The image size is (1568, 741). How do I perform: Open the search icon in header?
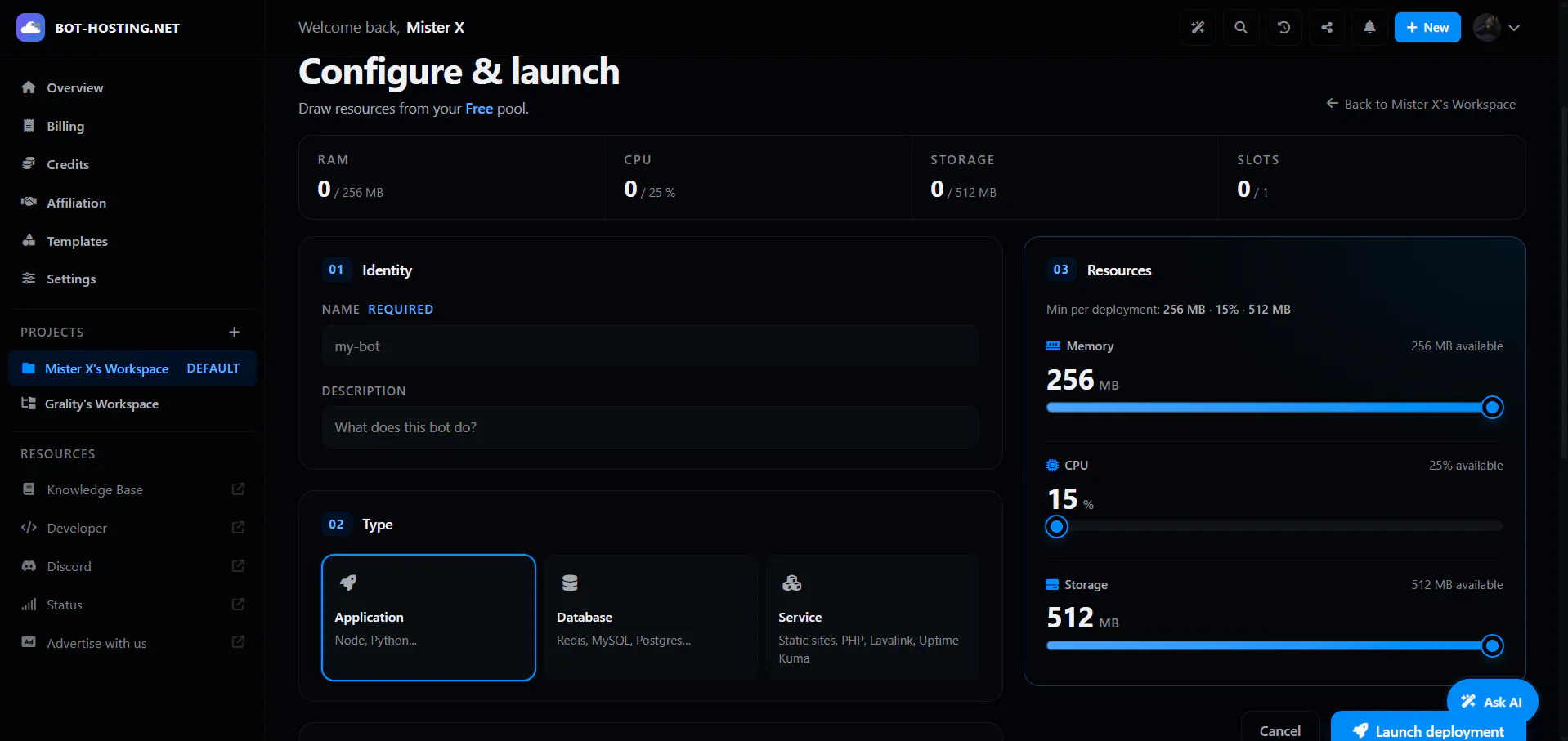click(x=1241, y=27)
